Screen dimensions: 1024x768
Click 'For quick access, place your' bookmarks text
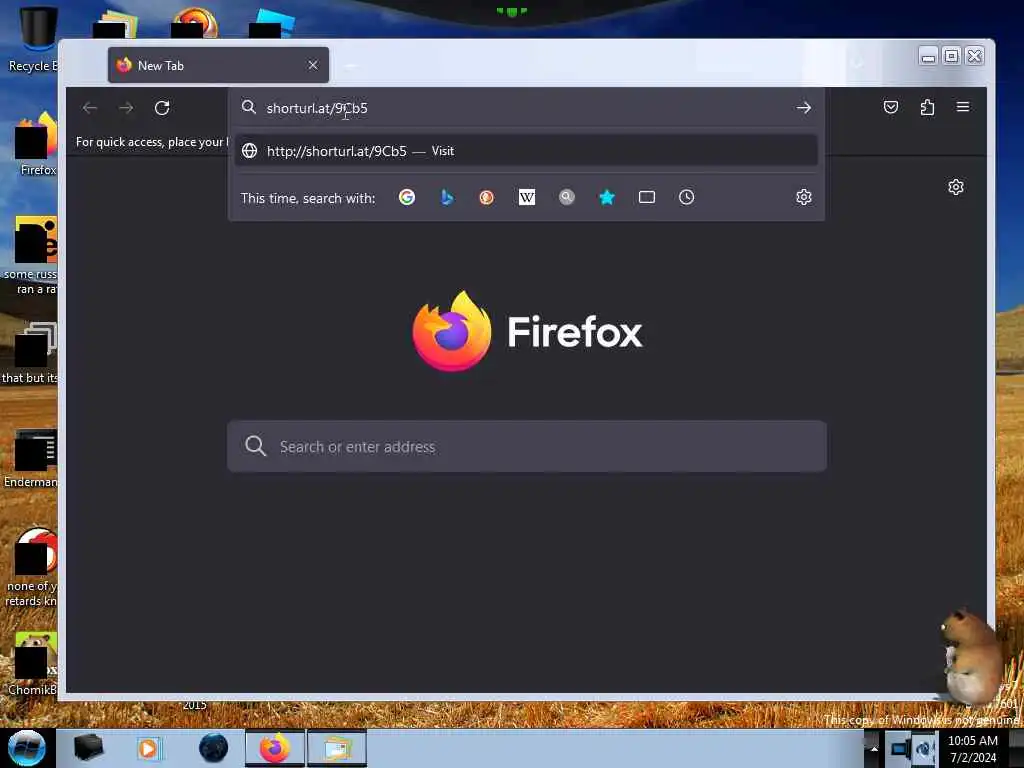[152, 142]
